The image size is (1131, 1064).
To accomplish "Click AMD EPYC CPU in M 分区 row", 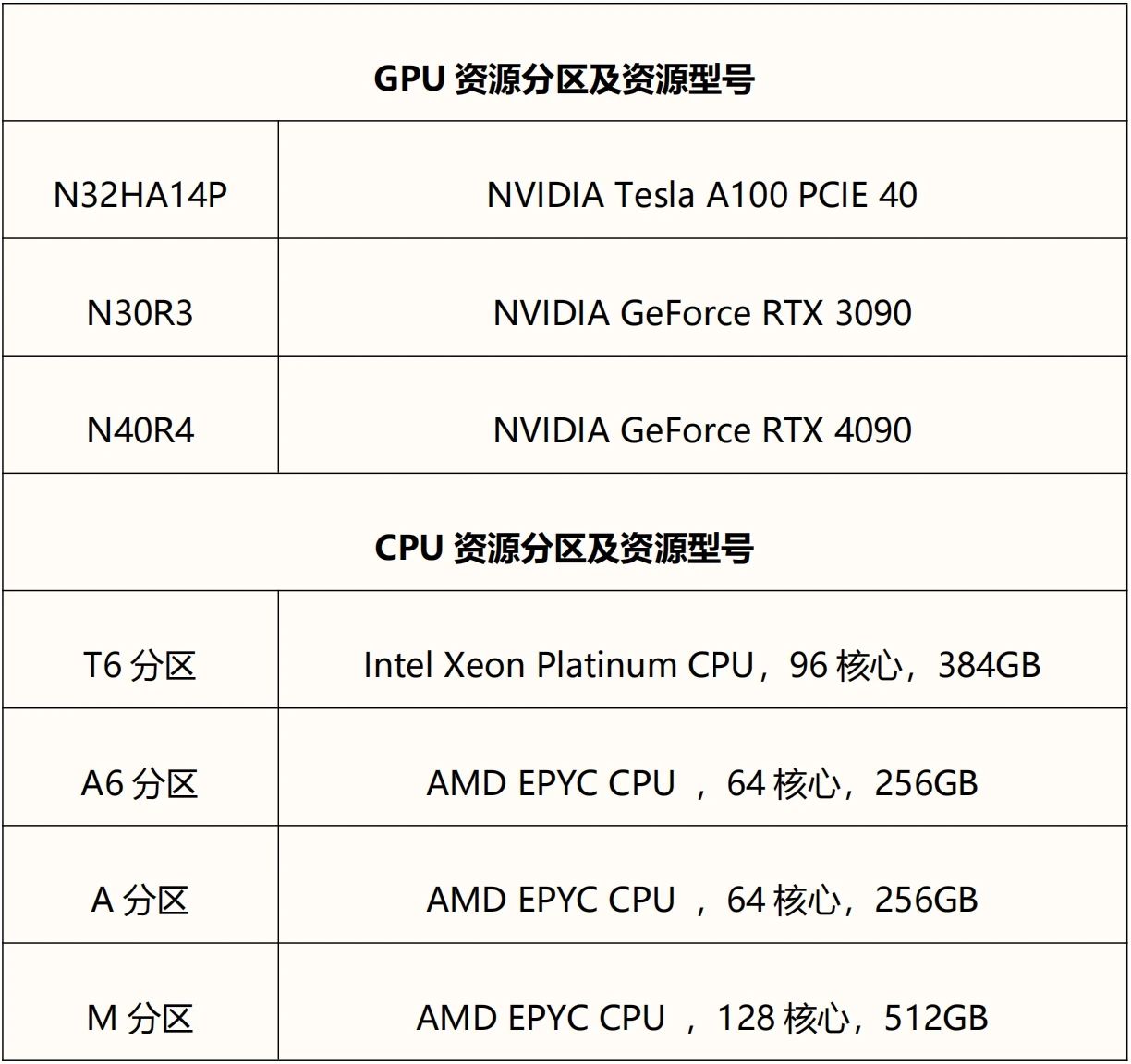I will pos(541,1018).
